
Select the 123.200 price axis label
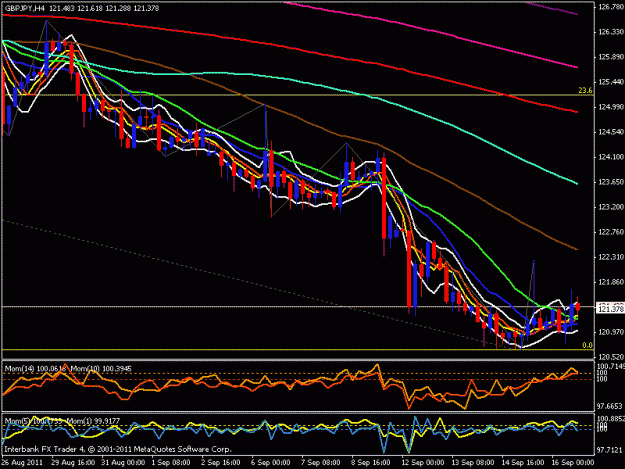(x=610, y=207)
